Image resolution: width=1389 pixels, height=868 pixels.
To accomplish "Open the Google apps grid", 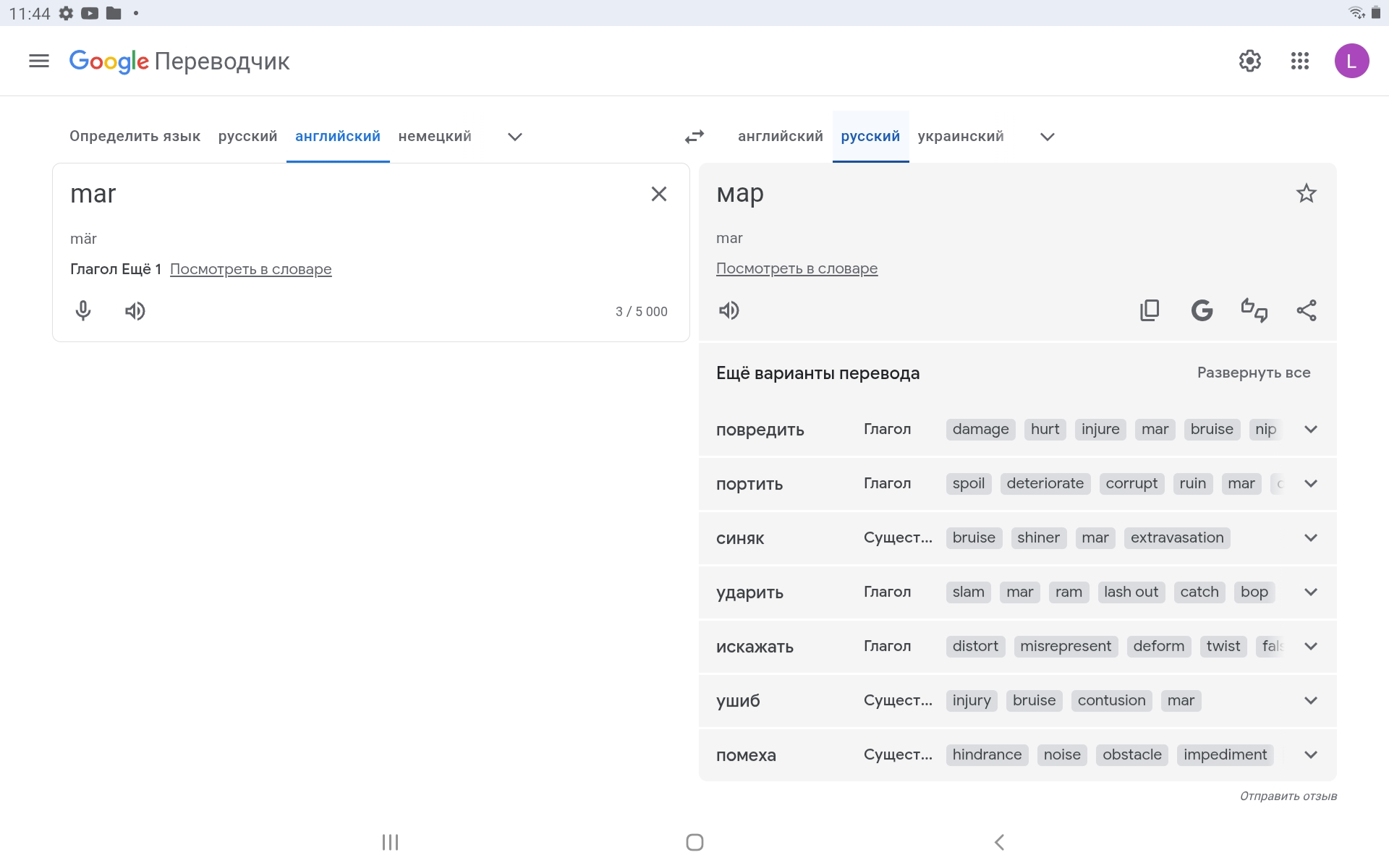I will [x=1300, y=61].
